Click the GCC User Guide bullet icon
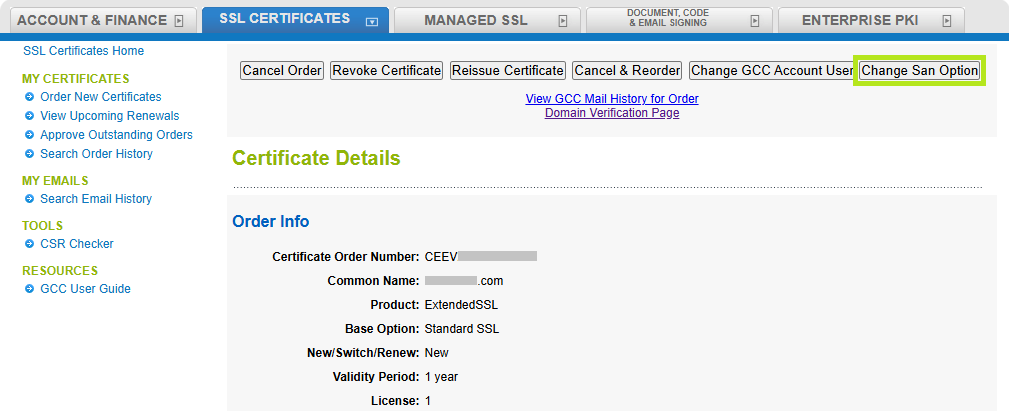This screenshot has width=1009, height=411. [x=29, y=289]
